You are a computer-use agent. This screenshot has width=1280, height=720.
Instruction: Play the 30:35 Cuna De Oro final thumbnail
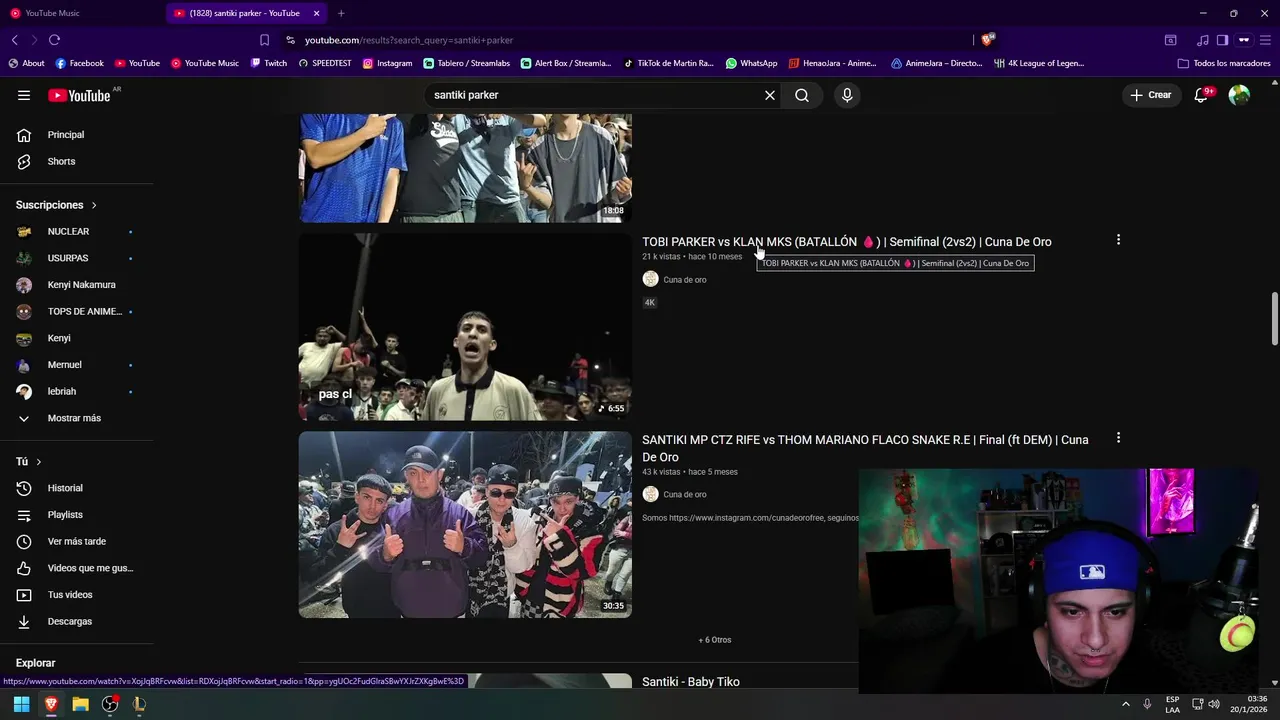(465, 524)
